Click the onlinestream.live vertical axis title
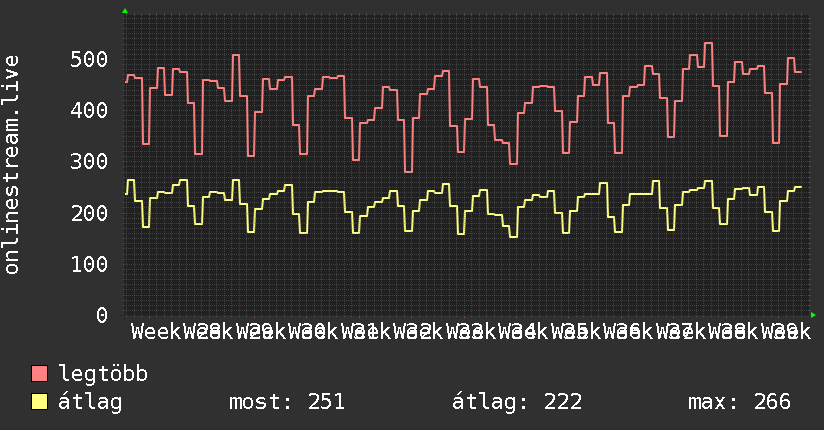824x430 pixels. [11, 165]
